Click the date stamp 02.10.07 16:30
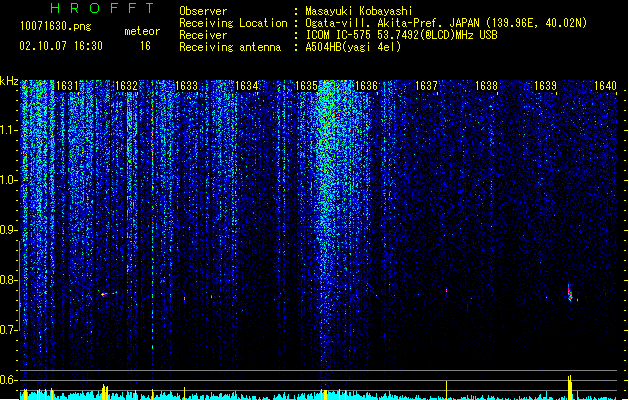The image size is (629, 400). pyautogui.click(x=61, y=46)
